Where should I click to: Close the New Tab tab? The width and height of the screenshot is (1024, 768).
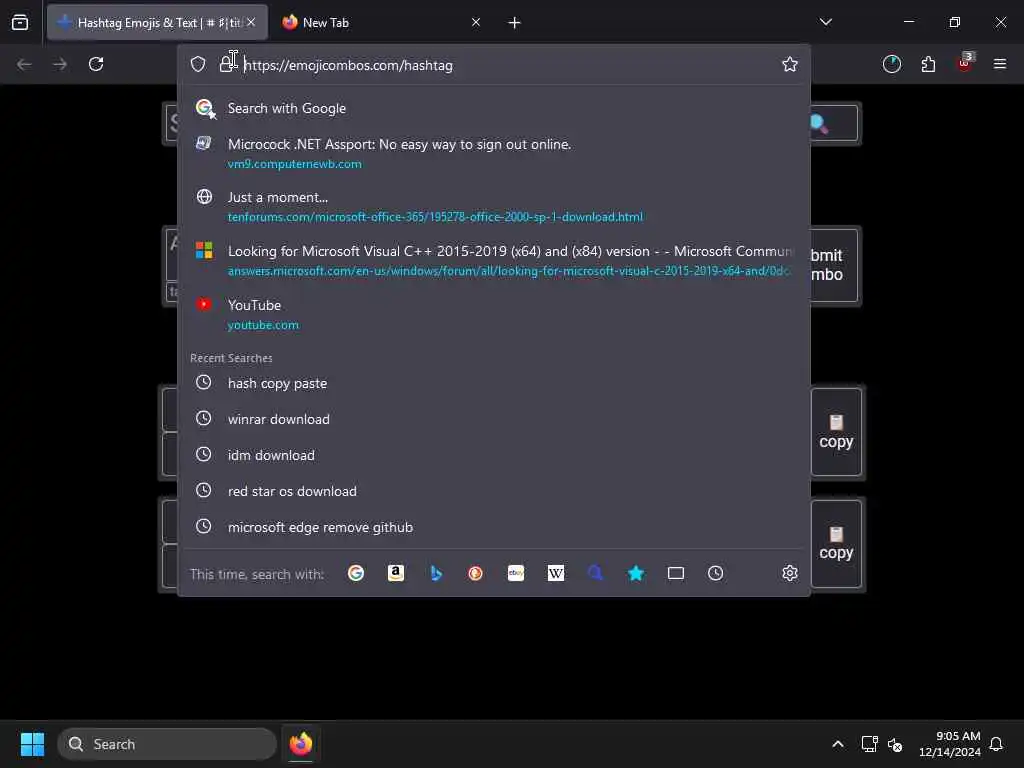tap(475, 22)
